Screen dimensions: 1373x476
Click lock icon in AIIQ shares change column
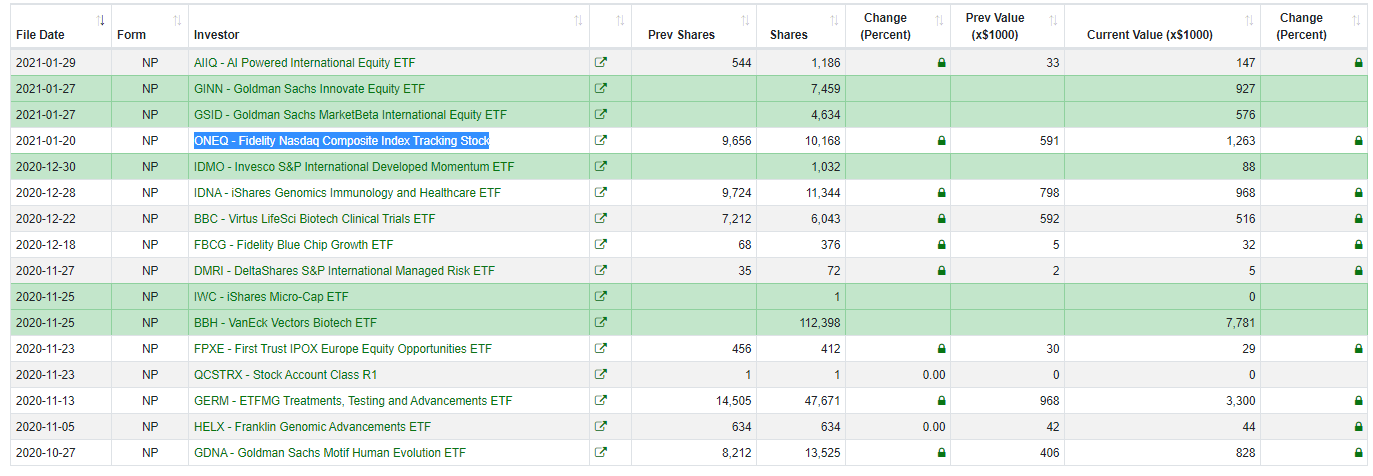pos(941,62)
